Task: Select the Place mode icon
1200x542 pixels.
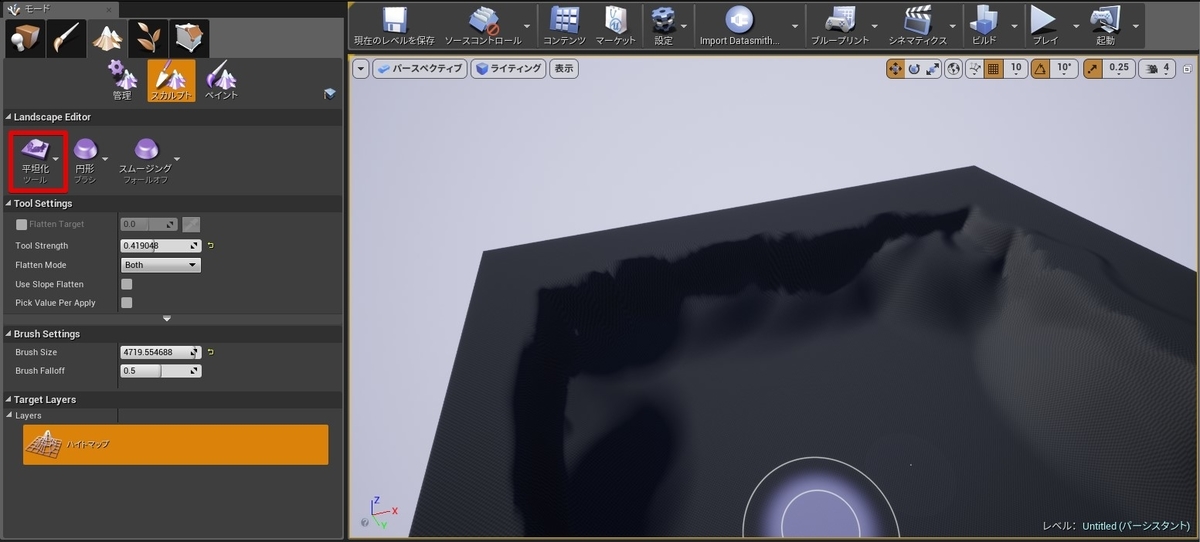Action: 25,38
